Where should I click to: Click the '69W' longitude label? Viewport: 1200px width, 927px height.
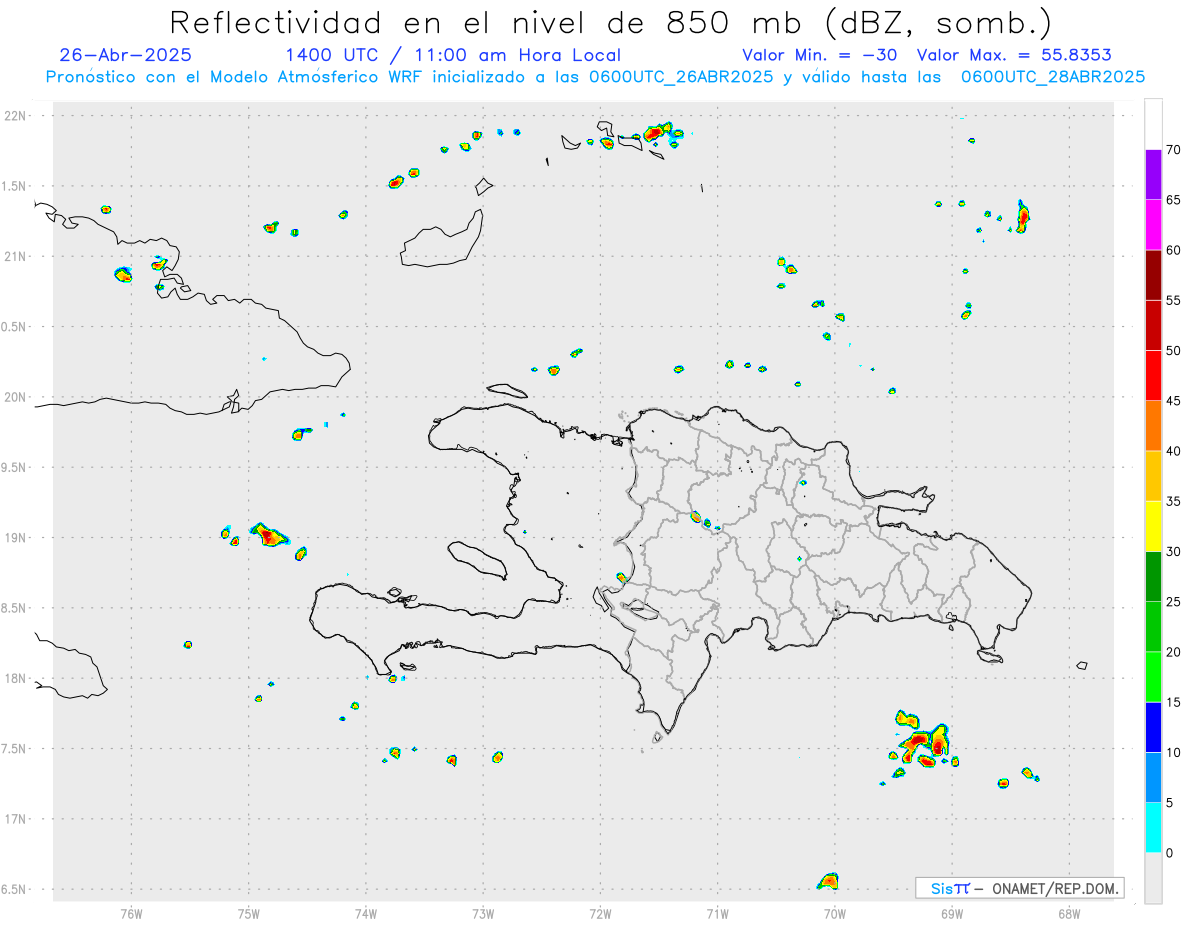pyautogui.click(x=952, y=913)
